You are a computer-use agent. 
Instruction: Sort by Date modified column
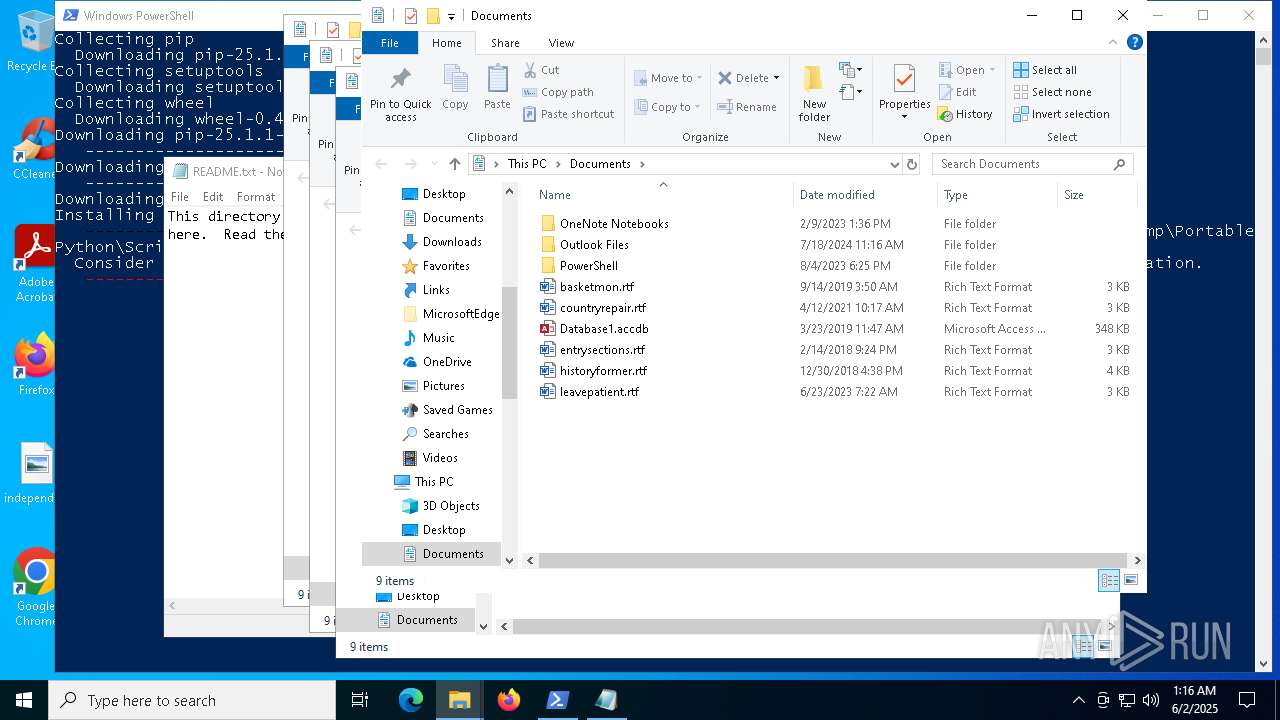click(864, 195)
